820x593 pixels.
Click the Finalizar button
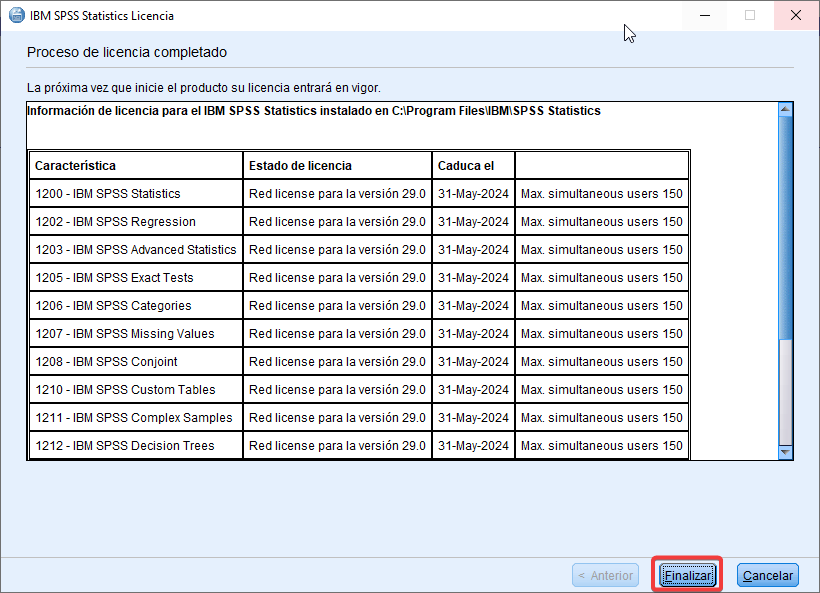point(687,575)
